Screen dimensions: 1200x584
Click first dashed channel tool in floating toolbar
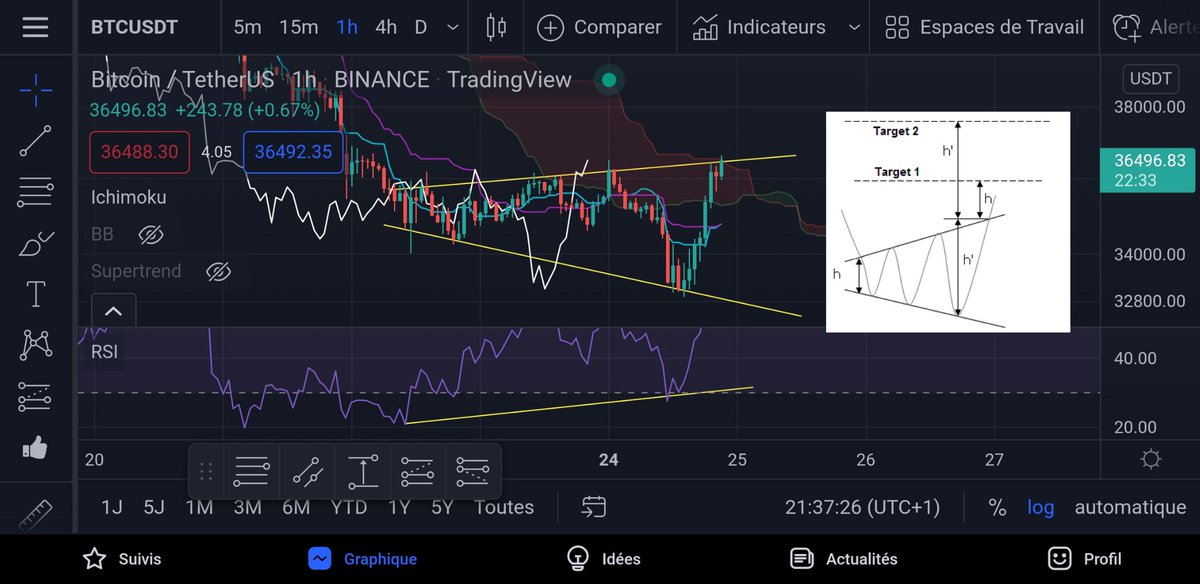click(418, 470)
